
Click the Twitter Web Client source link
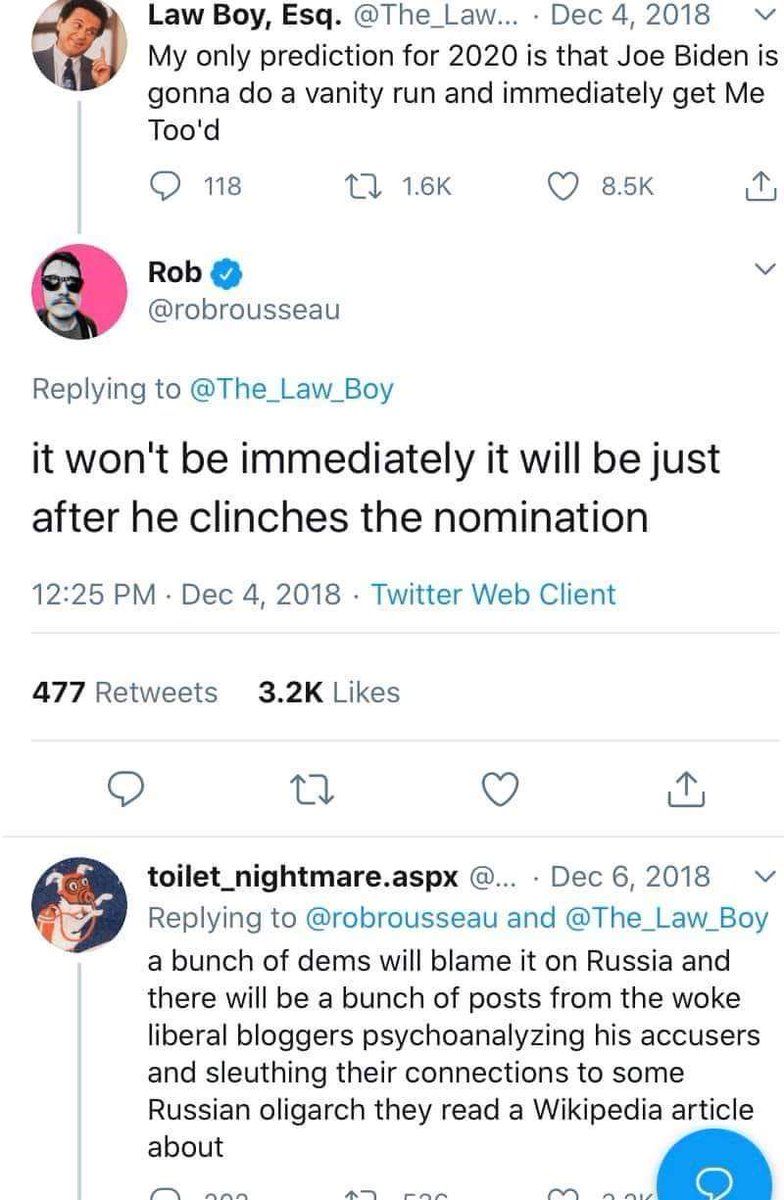[493, 595]
